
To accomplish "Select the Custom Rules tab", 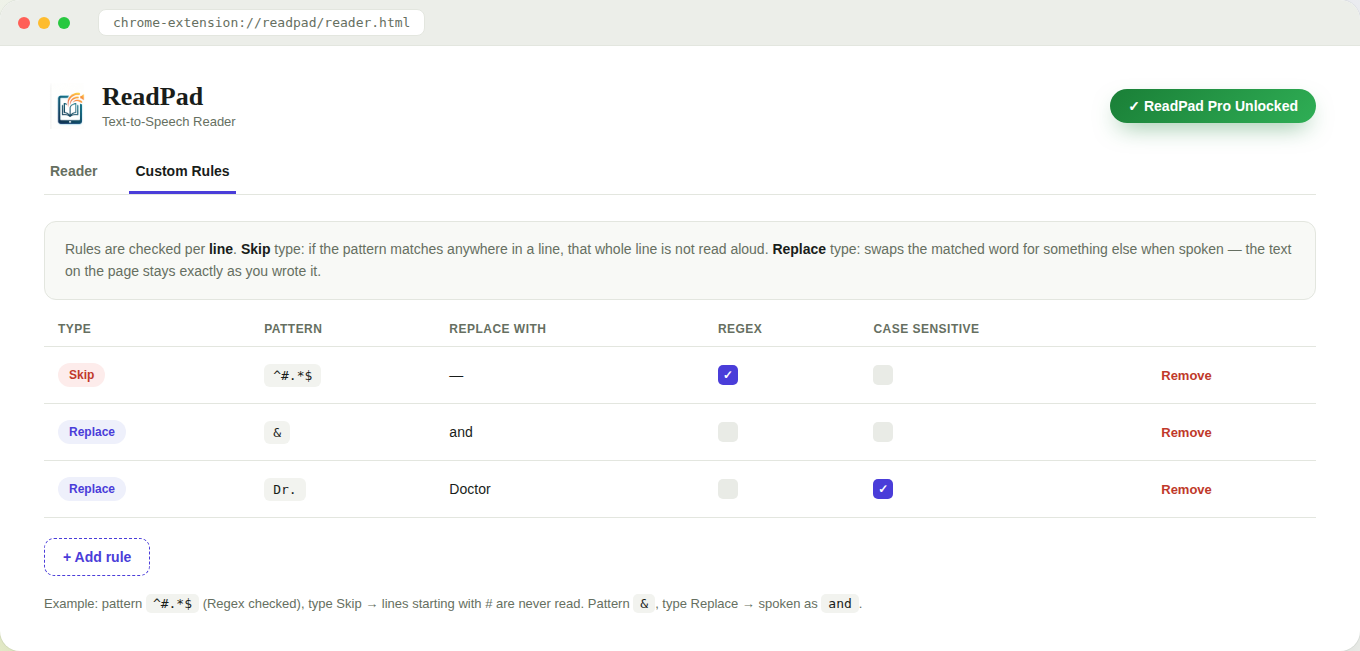I will (x=182, y=171).
